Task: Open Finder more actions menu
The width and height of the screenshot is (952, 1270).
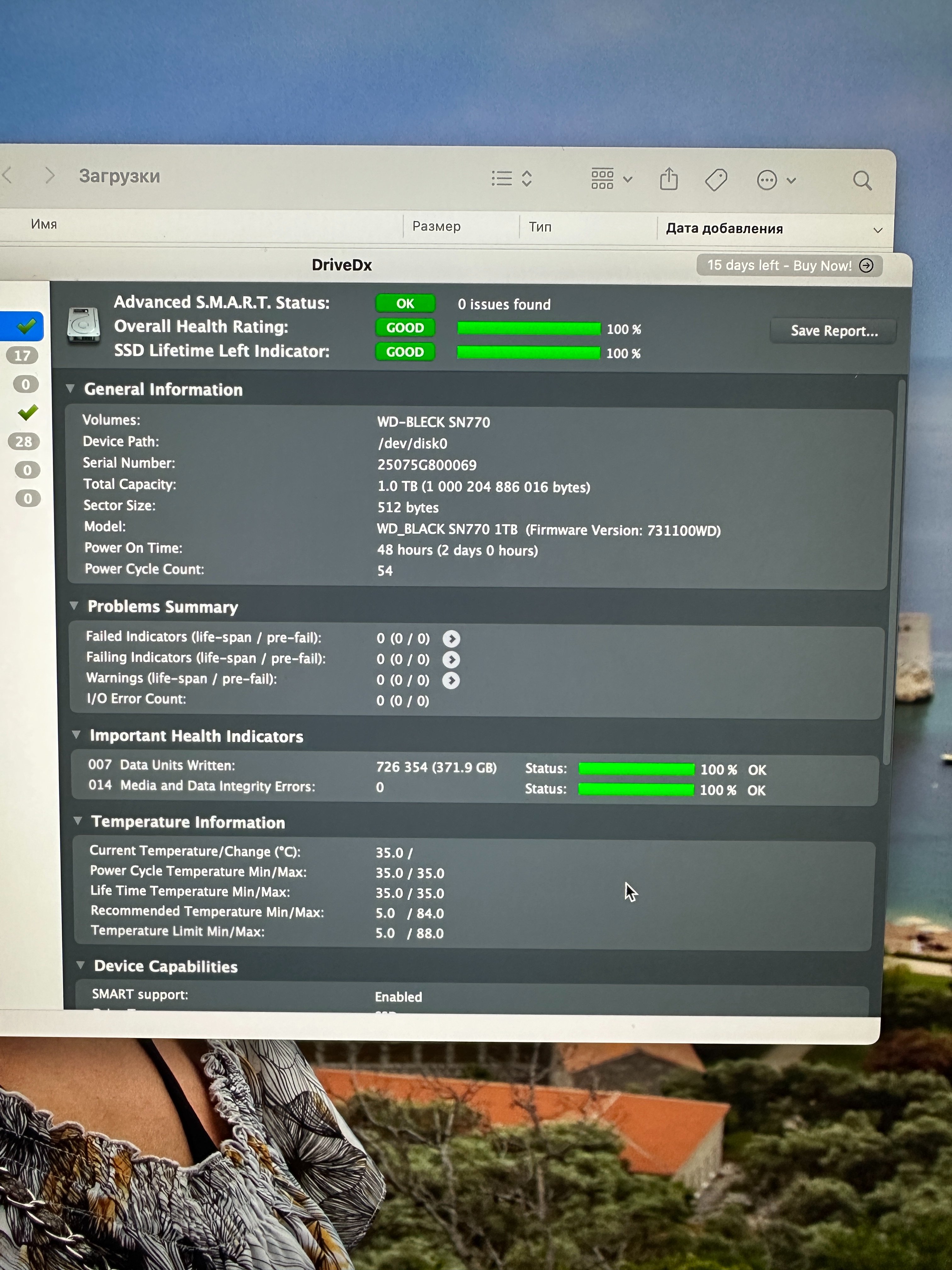Action: coord(776,180)
